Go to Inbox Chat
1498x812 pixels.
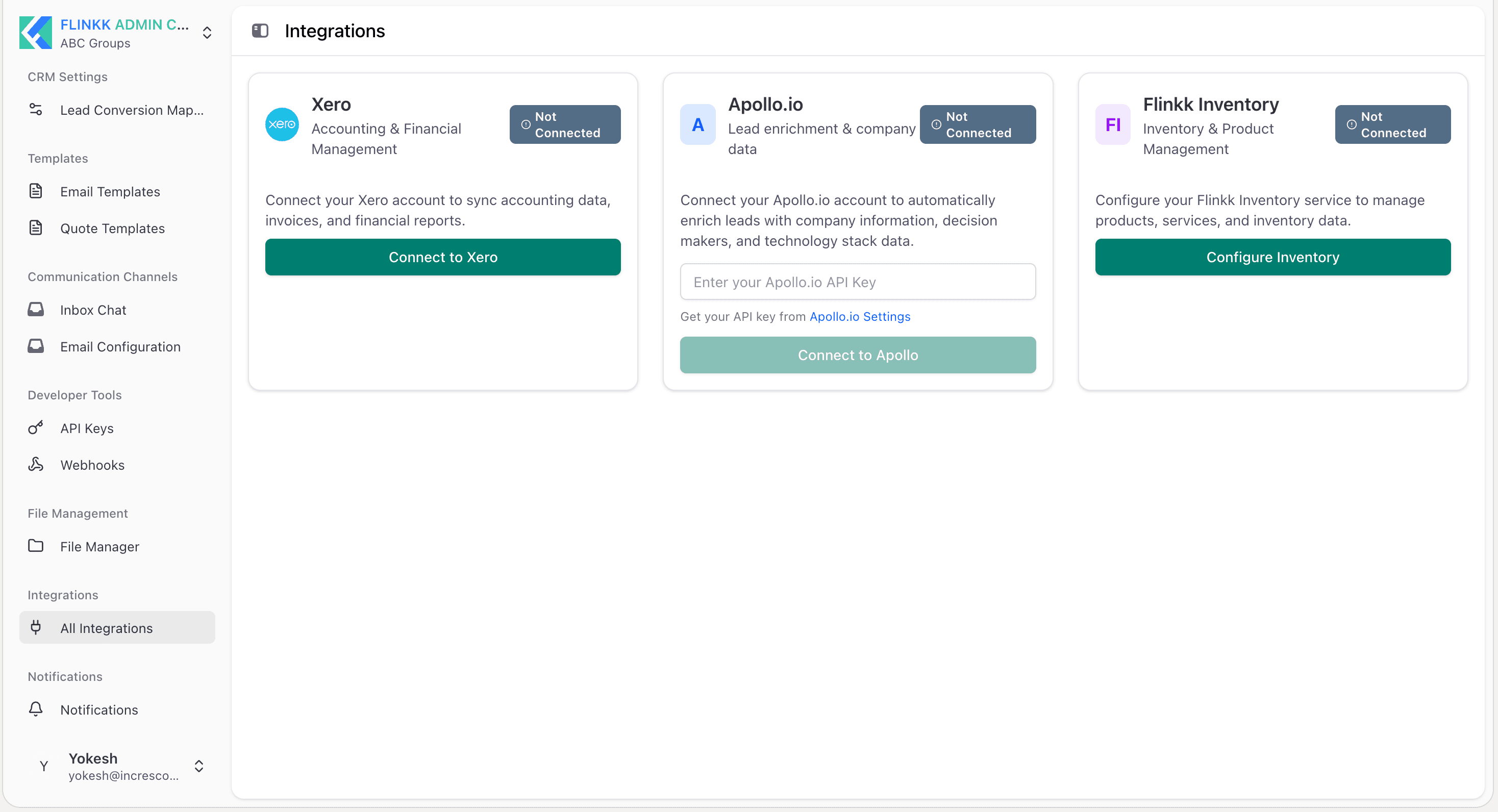(x=117, y=310)
